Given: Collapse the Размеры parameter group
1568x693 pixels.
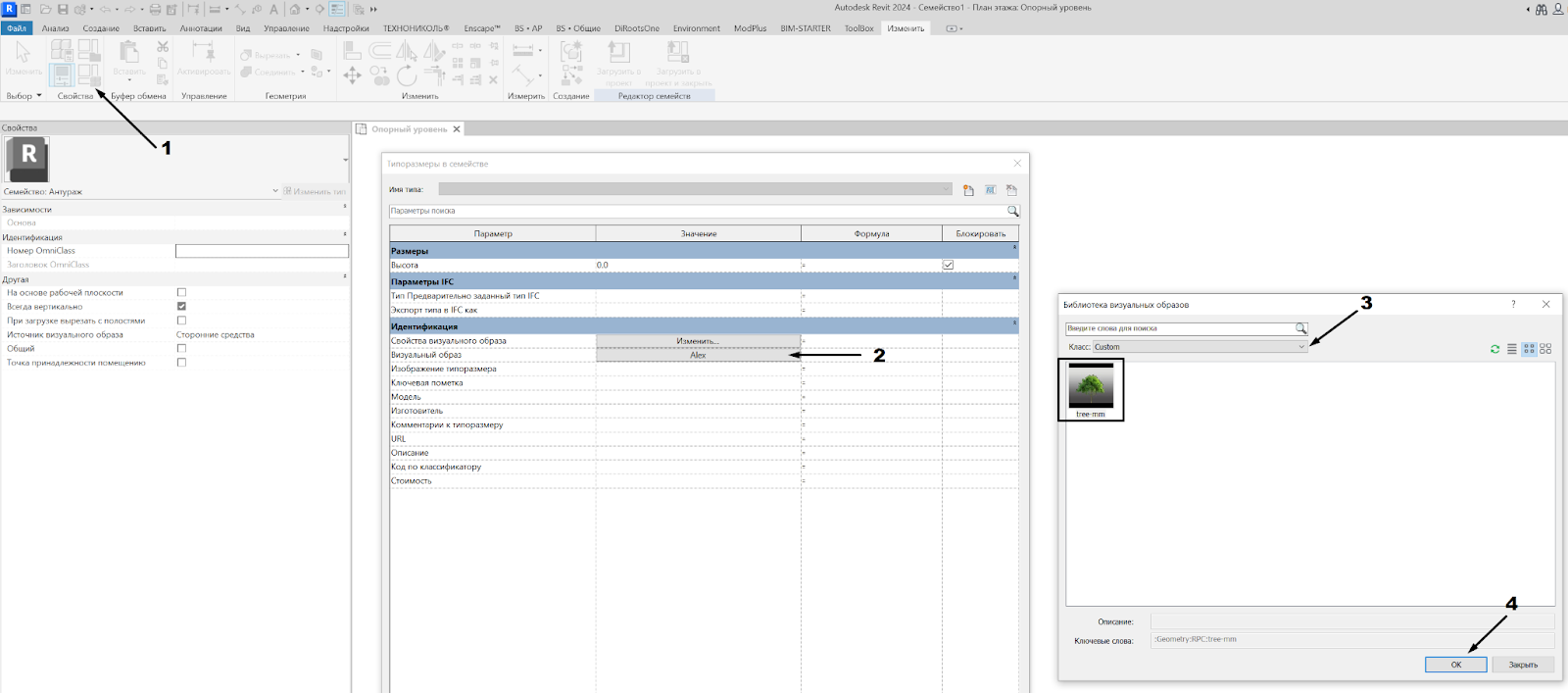Looking at the screenshot, I should click(x=1014, y=249).
